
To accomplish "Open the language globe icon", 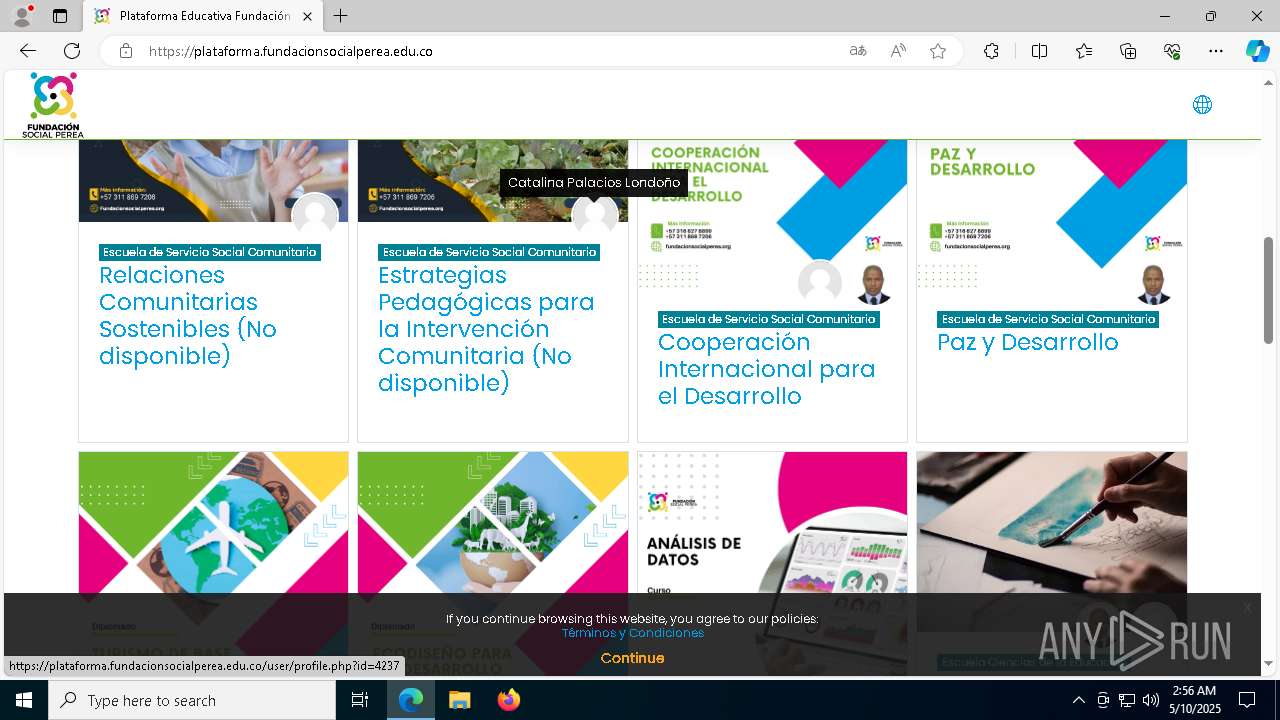I will click(x=1202, y=105).
